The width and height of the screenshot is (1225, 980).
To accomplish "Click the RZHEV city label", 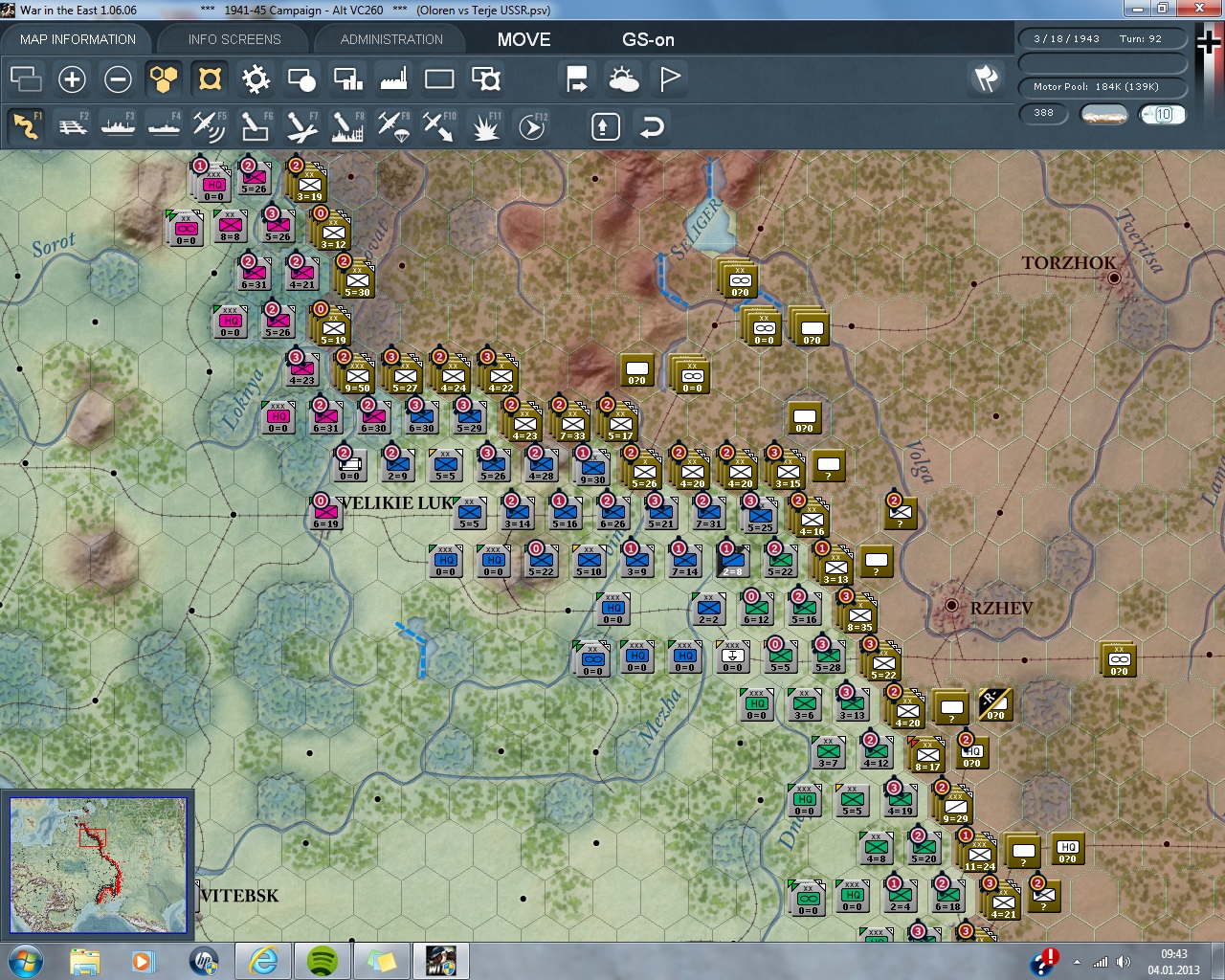I will 1001,608.
